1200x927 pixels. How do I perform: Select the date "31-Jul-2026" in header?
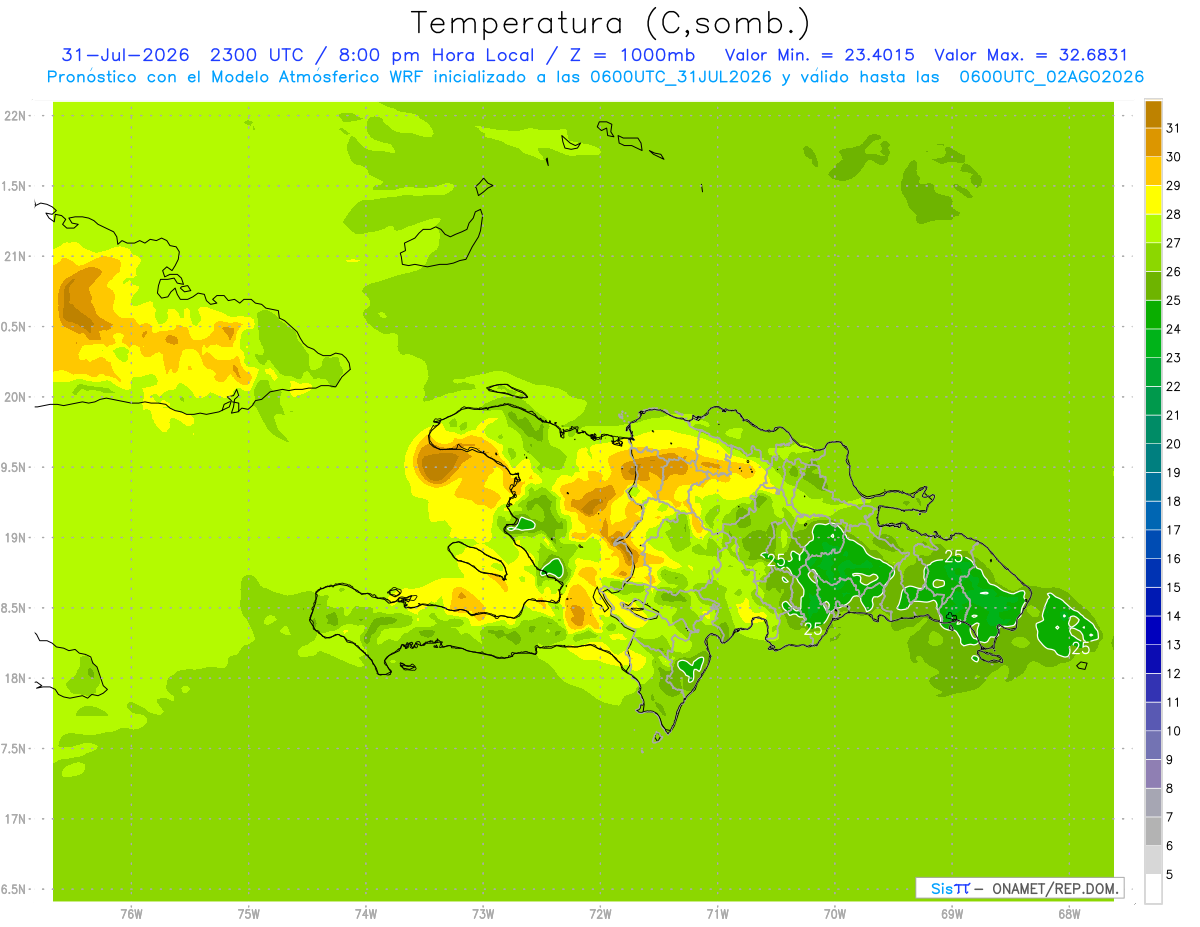(125, 55)
